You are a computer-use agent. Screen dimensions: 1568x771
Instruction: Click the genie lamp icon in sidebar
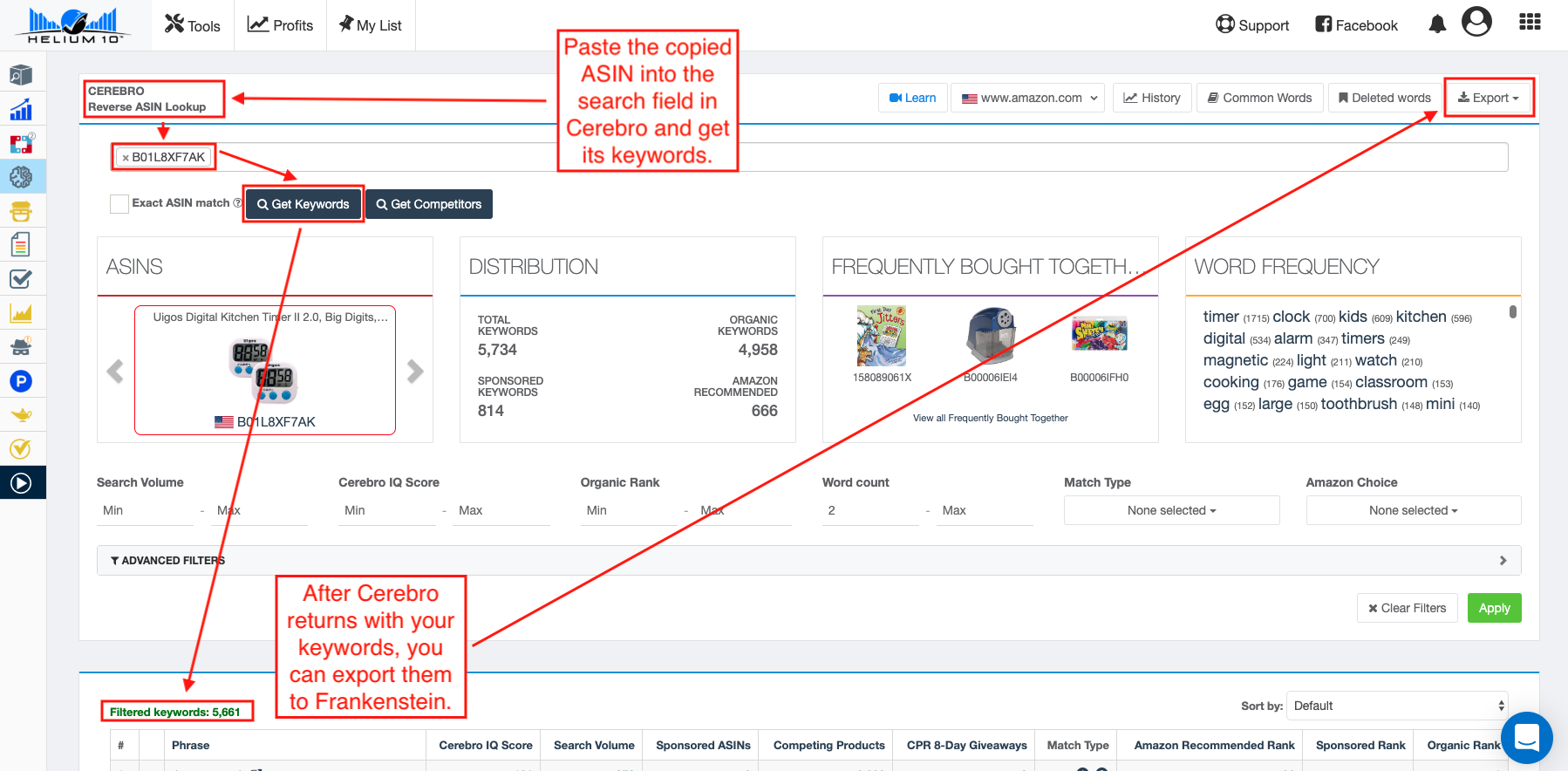[21, 415]
